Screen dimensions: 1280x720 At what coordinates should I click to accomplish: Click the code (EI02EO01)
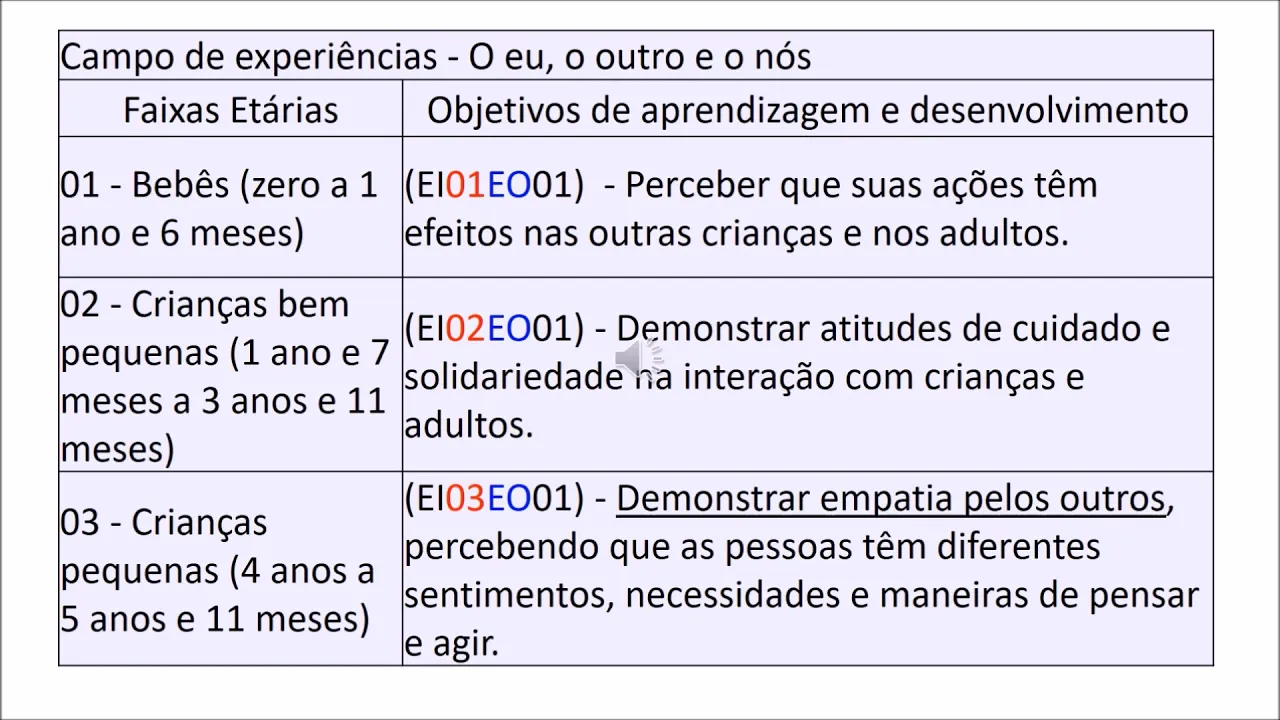[x=494, y=328]
